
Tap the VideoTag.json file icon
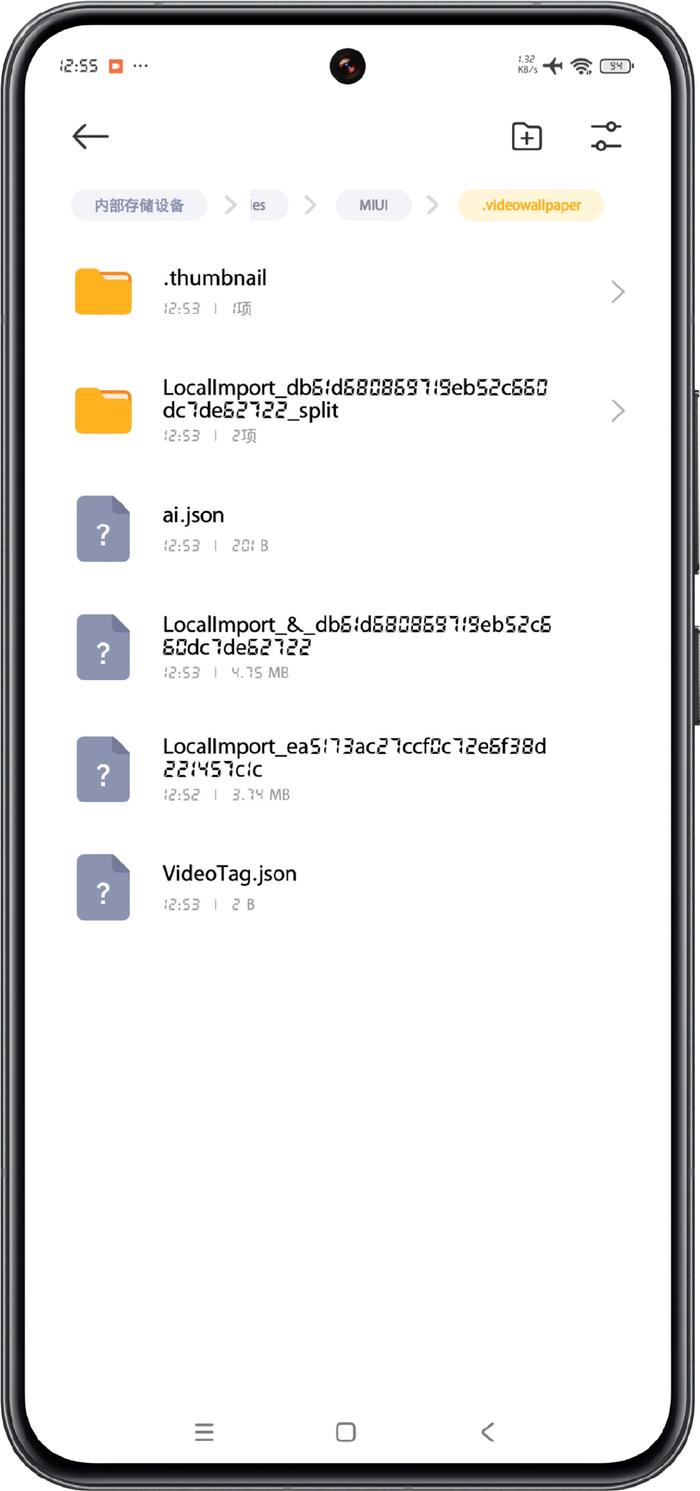point(103,887)
